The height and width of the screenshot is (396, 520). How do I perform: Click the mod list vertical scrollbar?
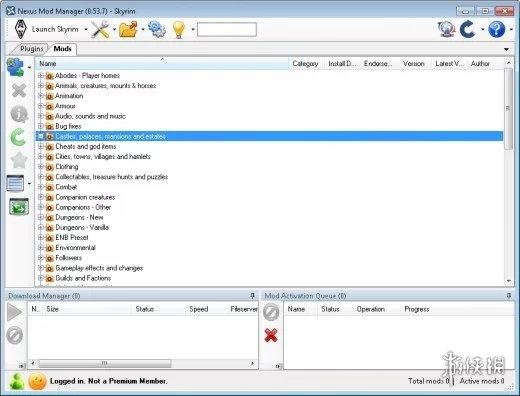coord(508,108)
